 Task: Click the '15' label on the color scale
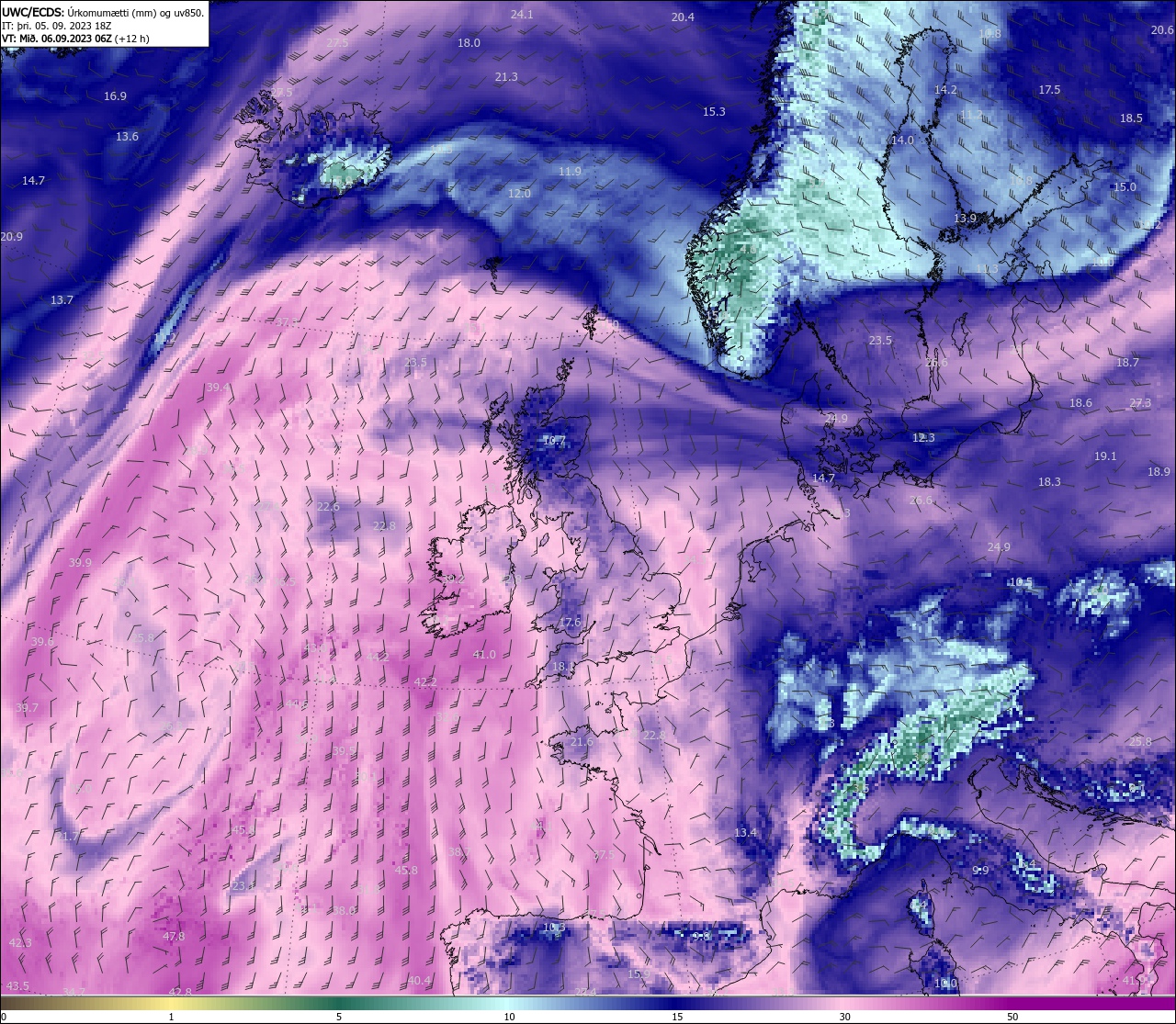point(676,1017)
